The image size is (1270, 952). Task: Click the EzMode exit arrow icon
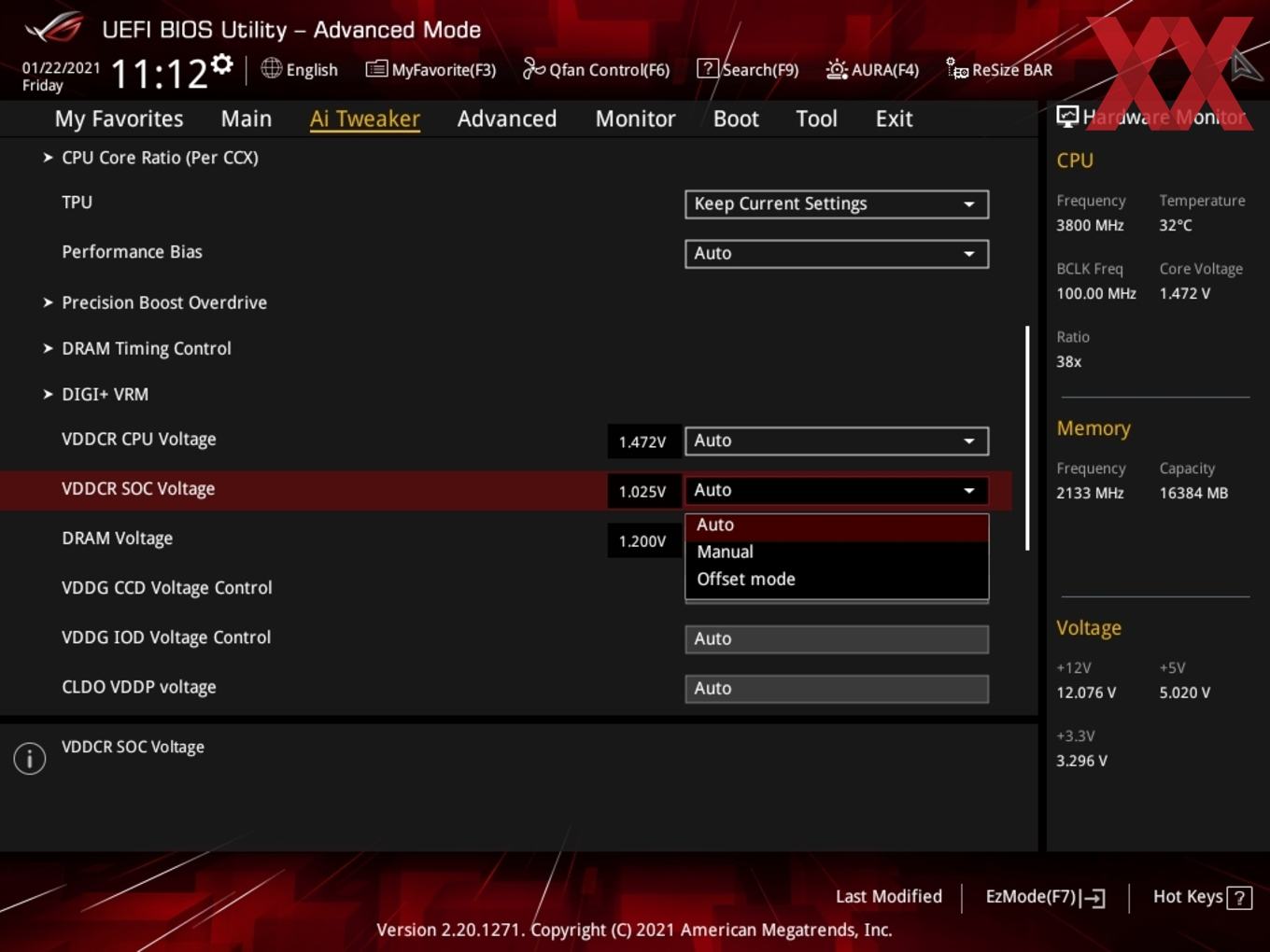[1093, 898]
